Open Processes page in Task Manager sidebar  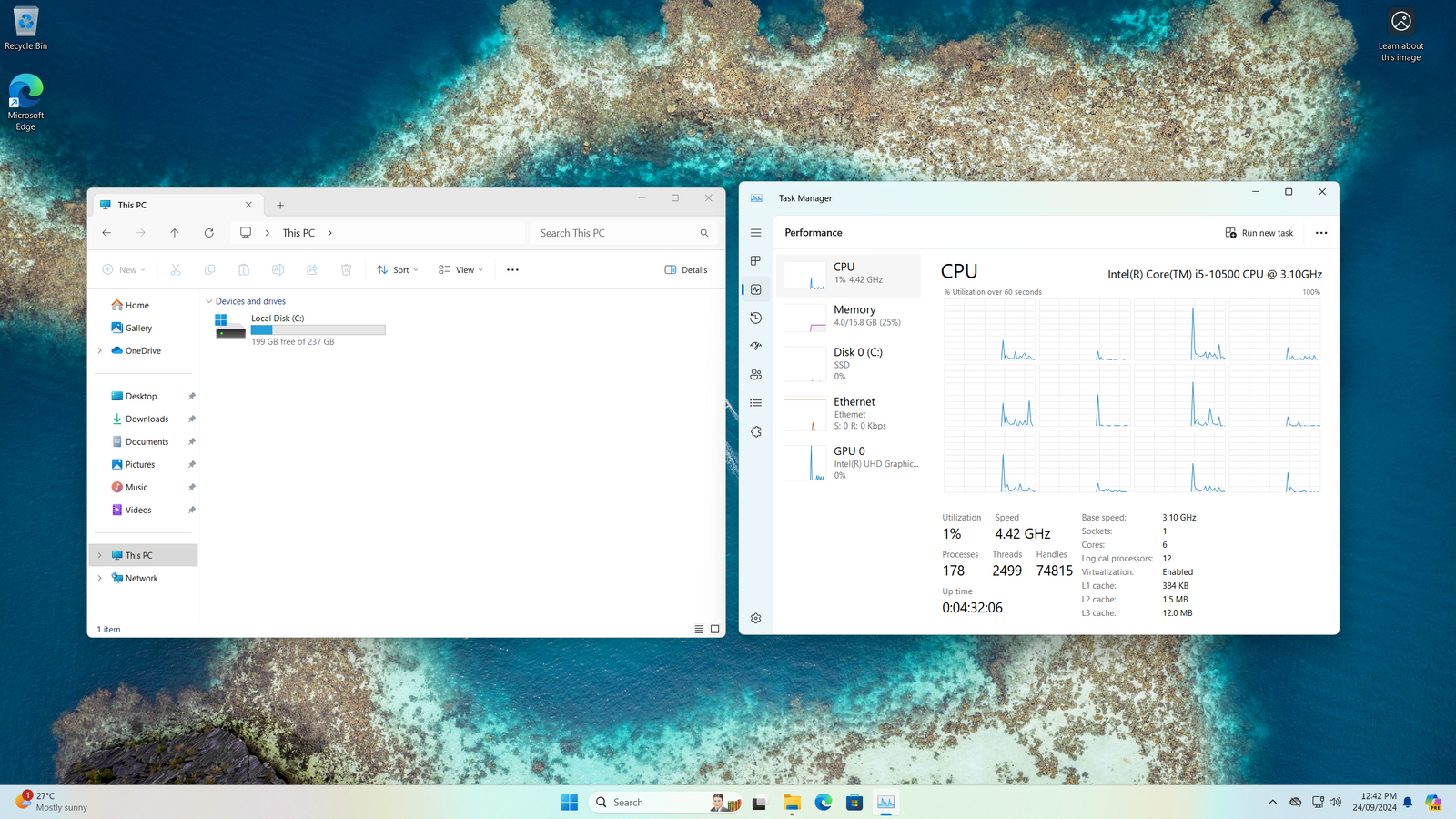(x=755, y=261)
